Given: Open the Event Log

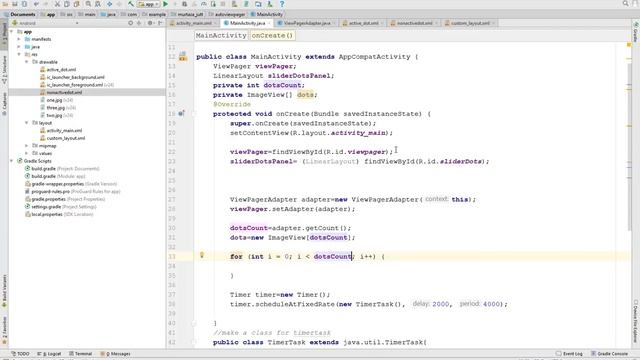Looking at the screenshot, I should coord(569,354).
